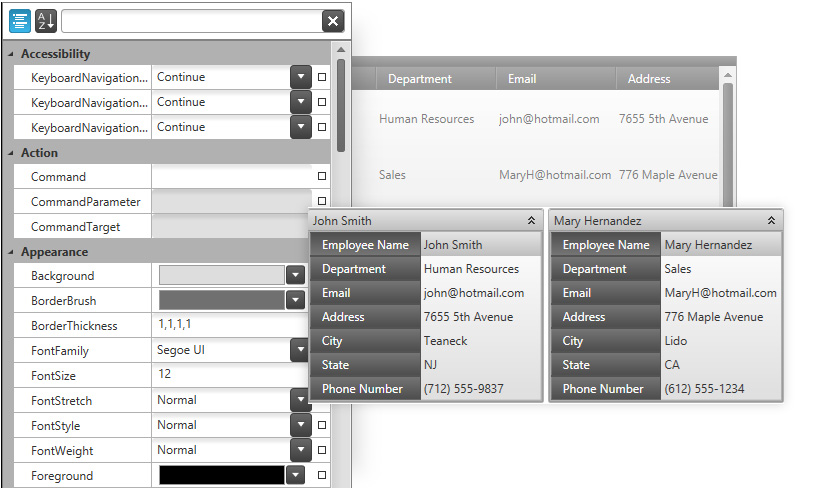820x500 pixels.
Task: Click the black Foreground color swatch
Action: pos(221,475)
